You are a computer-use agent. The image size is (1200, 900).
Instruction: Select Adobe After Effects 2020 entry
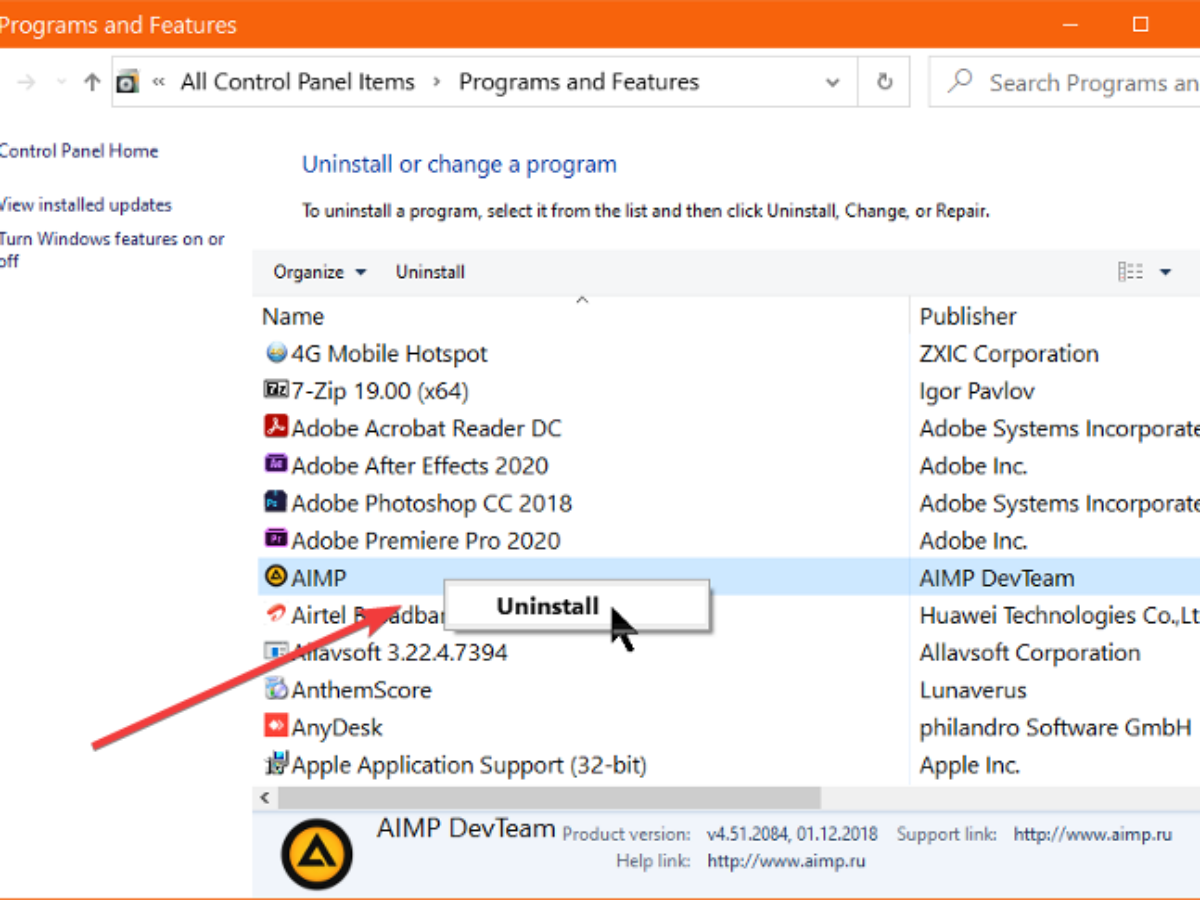pos(727,465)
